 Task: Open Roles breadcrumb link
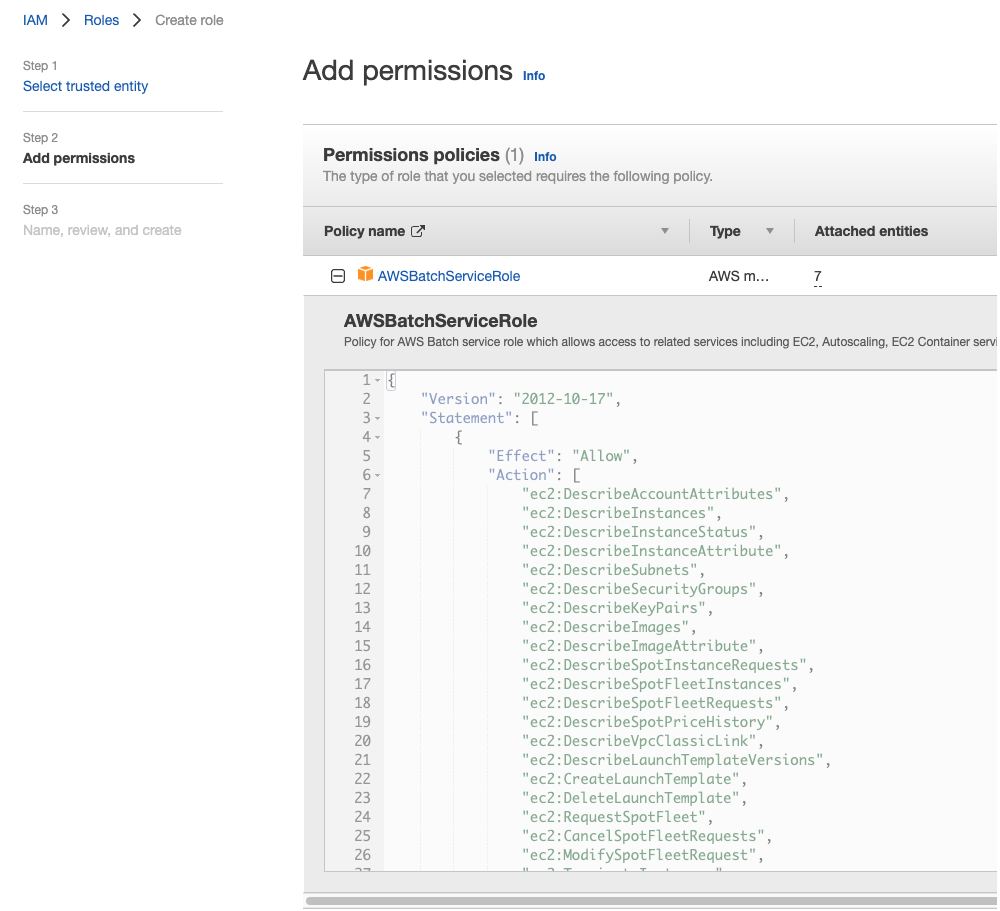point(101,20)
